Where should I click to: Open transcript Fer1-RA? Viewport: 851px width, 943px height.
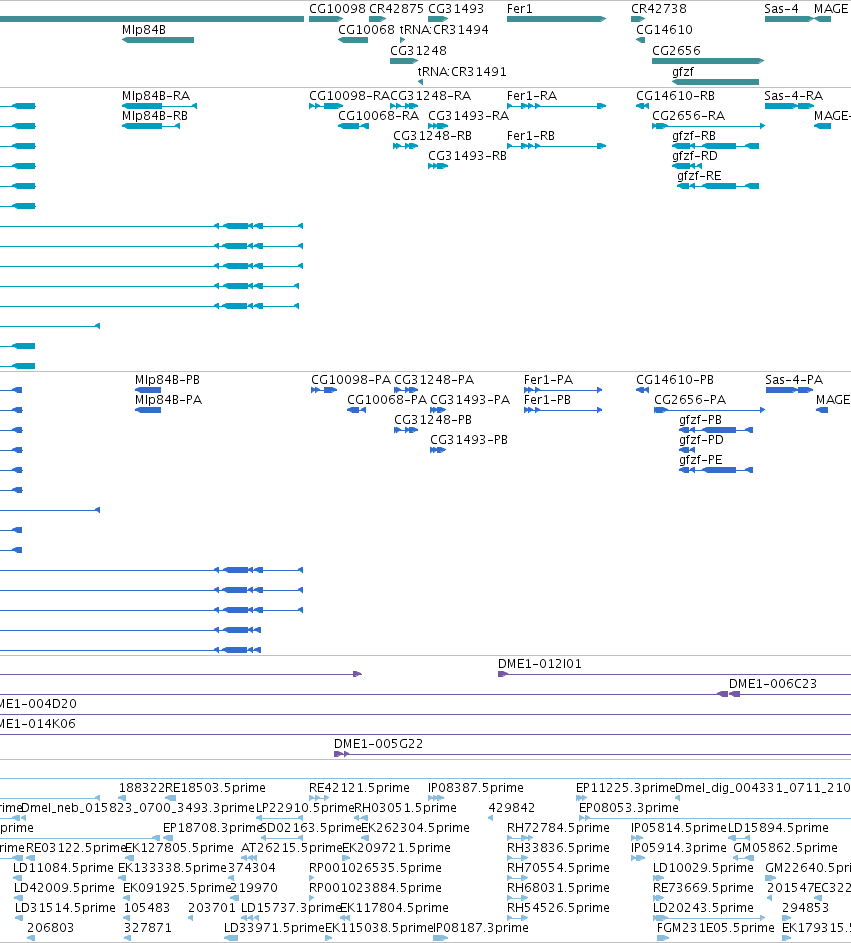[x=556, y=106]
